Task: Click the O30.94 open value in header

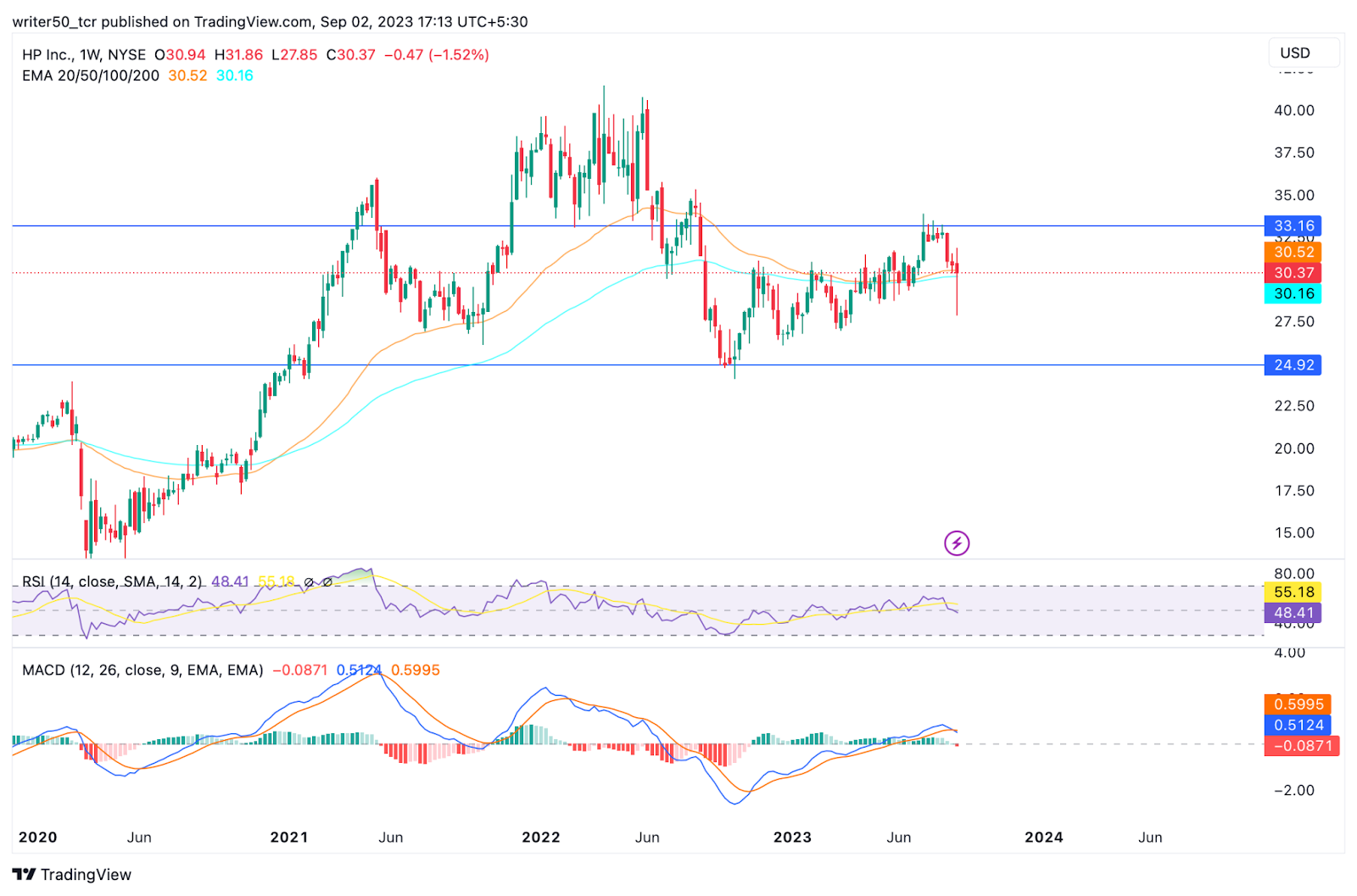Action: pyautogui.click(x=180, y=54)
